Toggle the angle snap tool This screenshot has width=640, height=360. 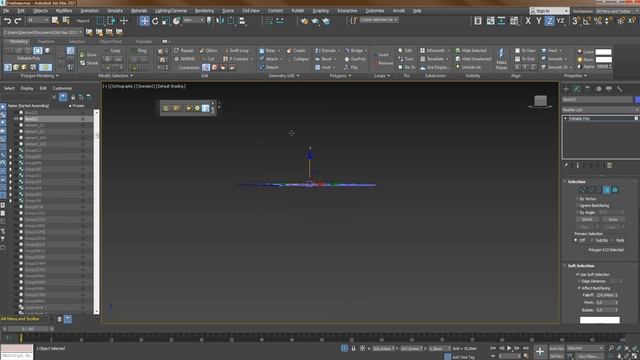[x=587, y=21]
